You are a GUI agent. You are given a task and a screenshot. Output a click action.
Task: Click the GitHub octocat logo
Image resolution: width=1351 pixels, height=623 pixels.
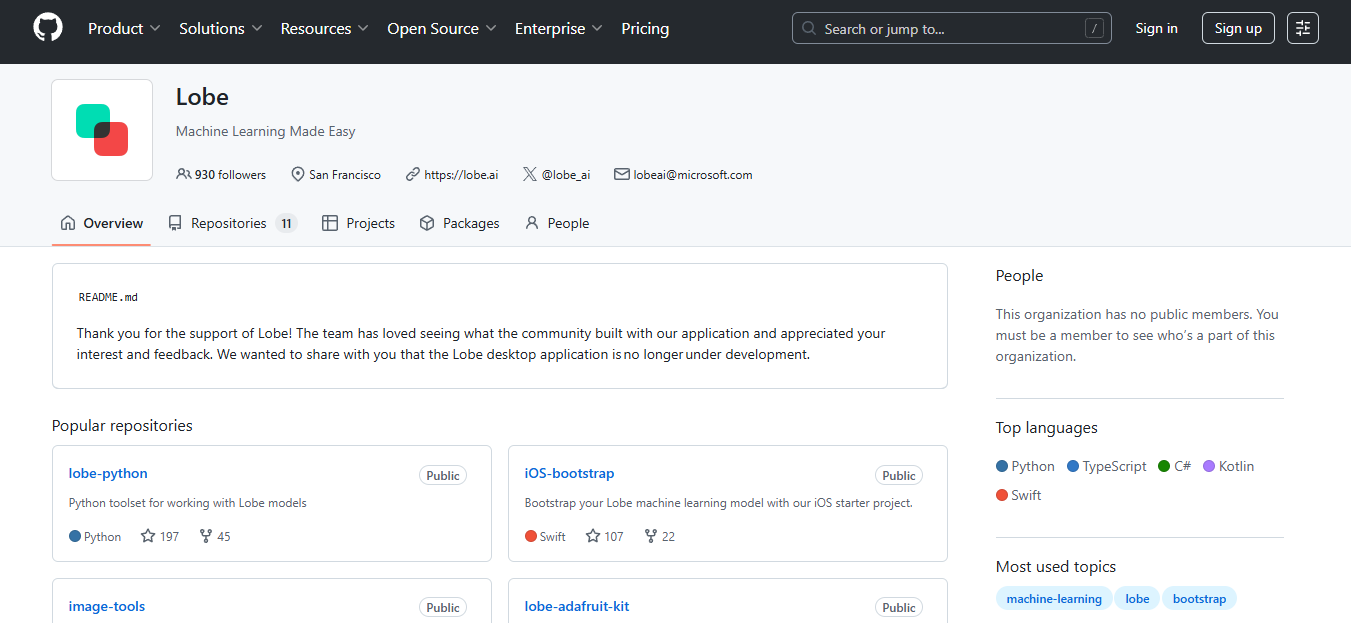pyautogui.click(x=47, y=28)
